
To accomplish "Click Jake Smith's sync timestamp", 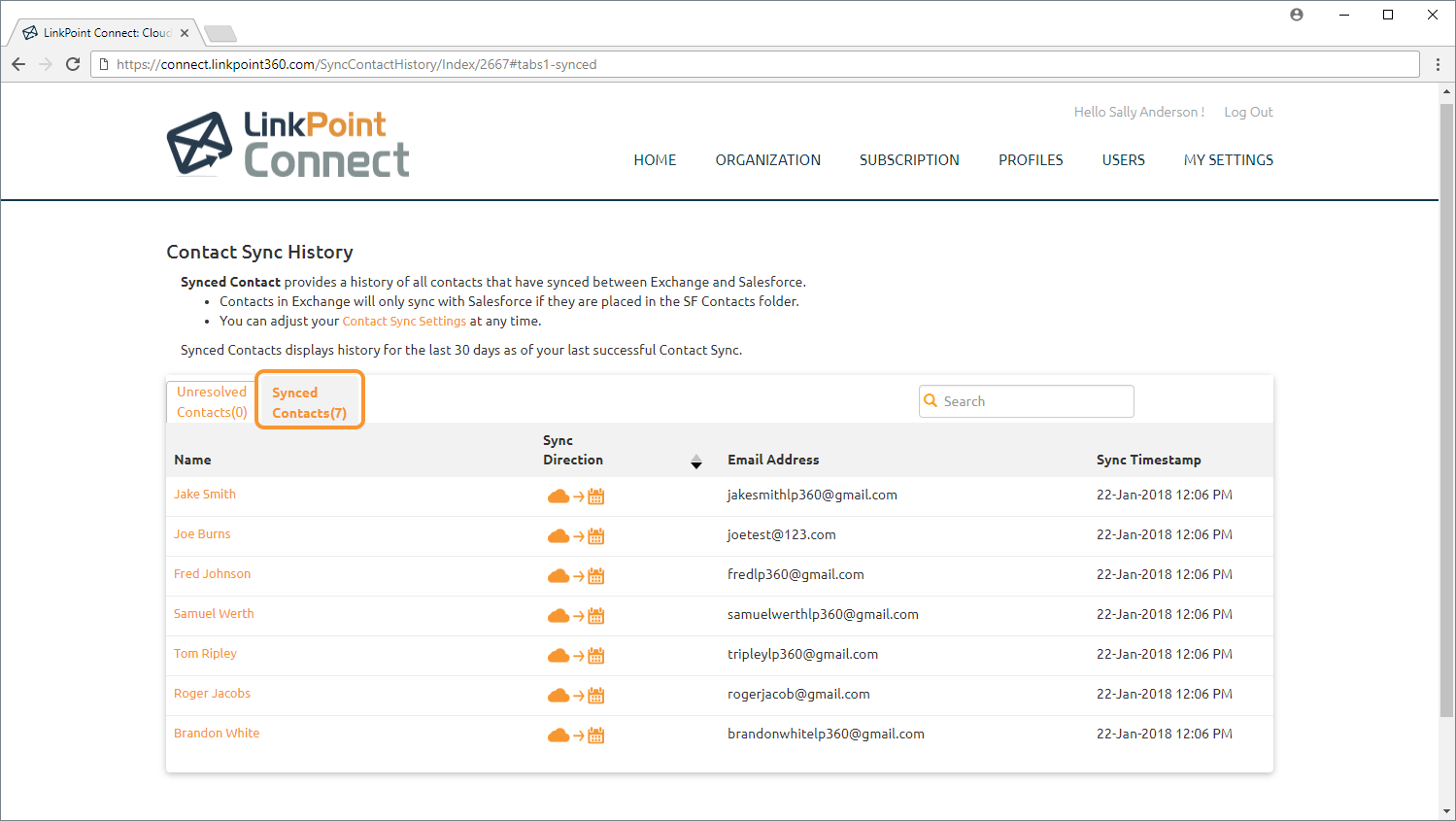I will click(1165, 495).
